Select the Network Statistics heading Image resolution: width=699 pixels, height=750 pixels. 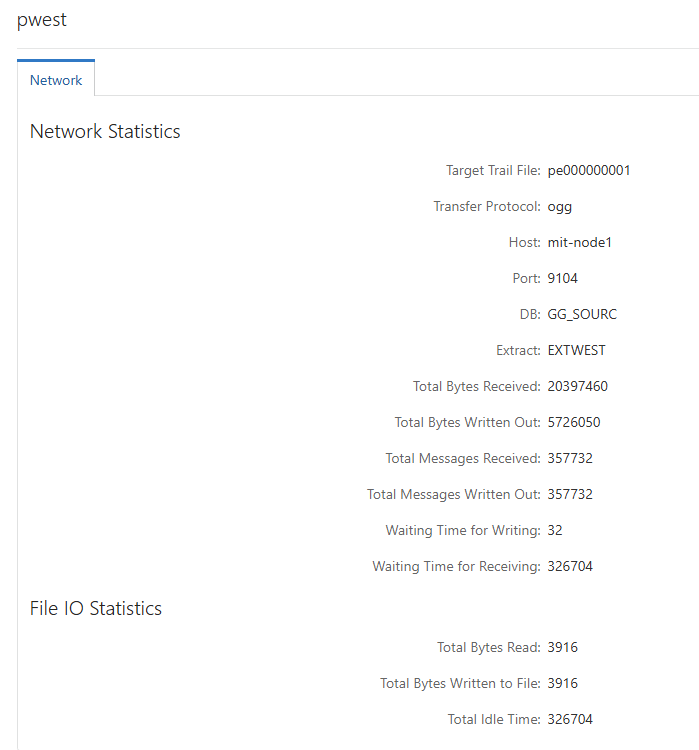click(x=105, y=131)
